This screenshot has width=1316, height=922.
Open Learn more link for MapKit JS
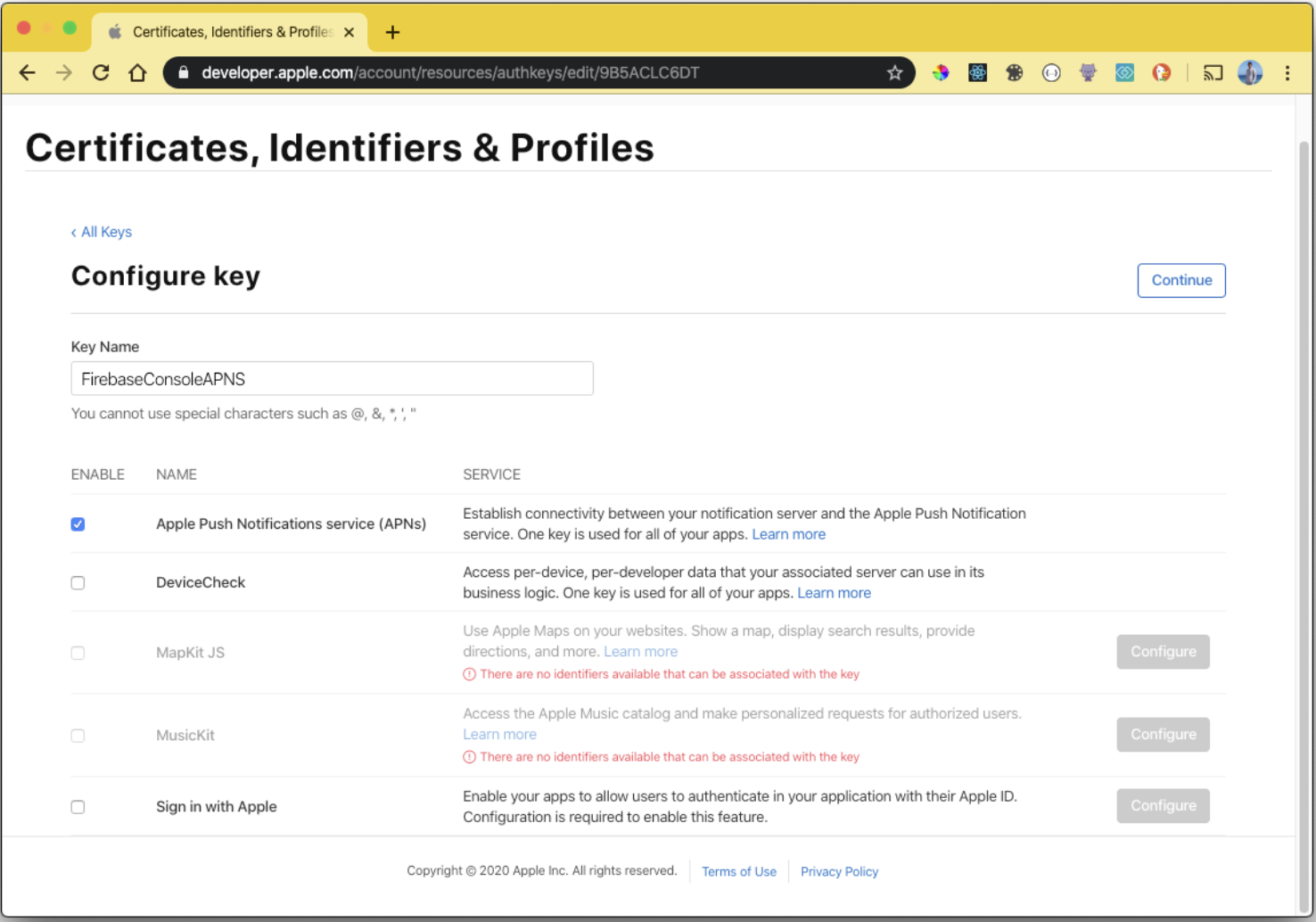640,652
